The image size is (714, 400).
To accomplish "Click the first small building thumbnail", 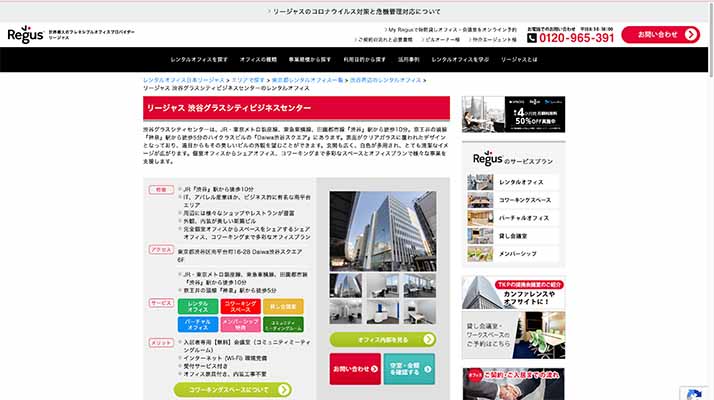I will click(x=346, y=286).
